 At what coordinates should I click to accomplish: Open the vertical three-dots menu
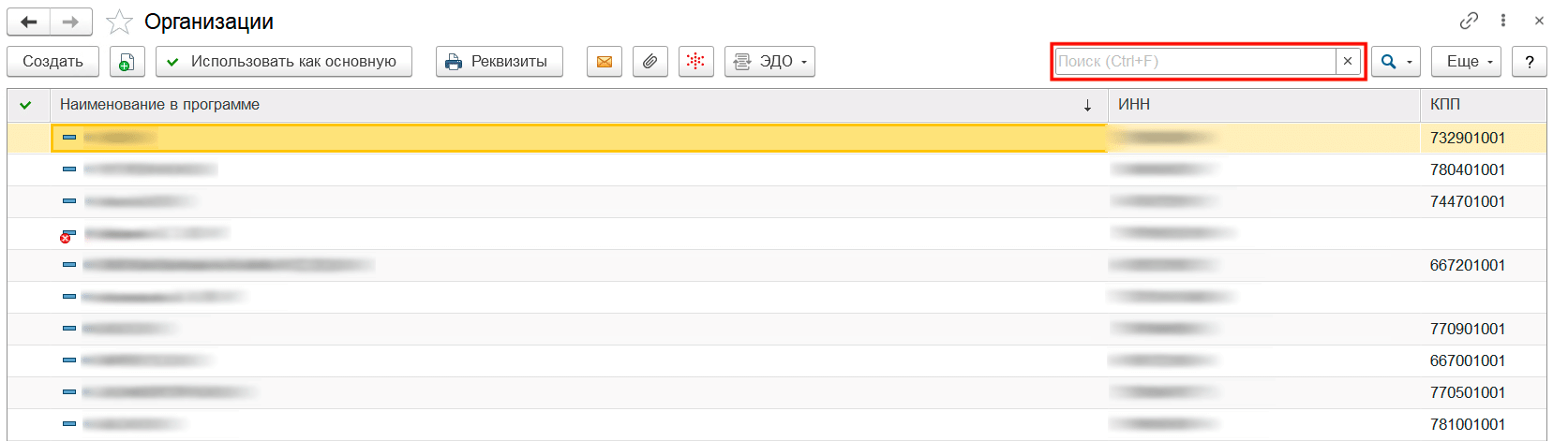(x=1503, y=21)
